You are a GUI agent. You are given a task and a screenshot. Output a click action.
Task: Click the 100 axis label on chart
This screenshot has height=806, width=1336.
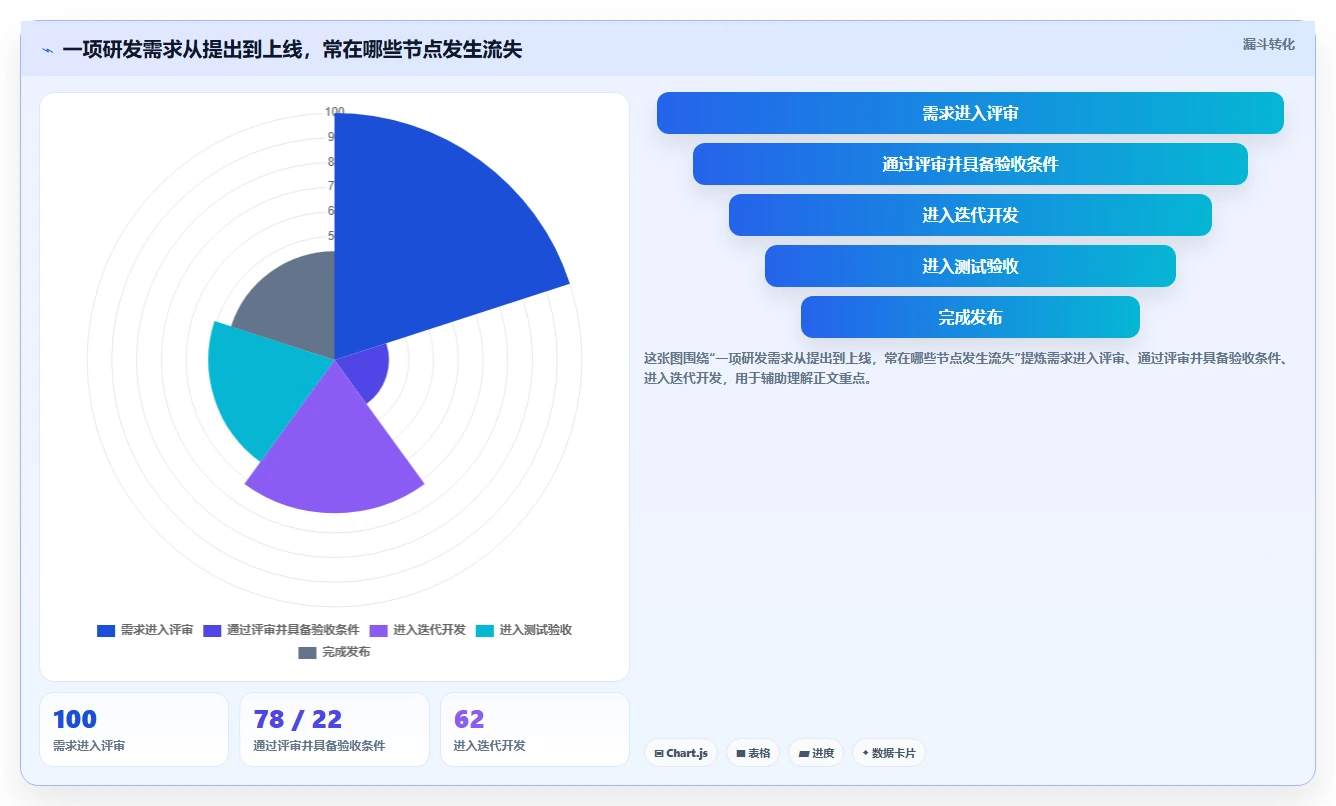click(335, 112)
